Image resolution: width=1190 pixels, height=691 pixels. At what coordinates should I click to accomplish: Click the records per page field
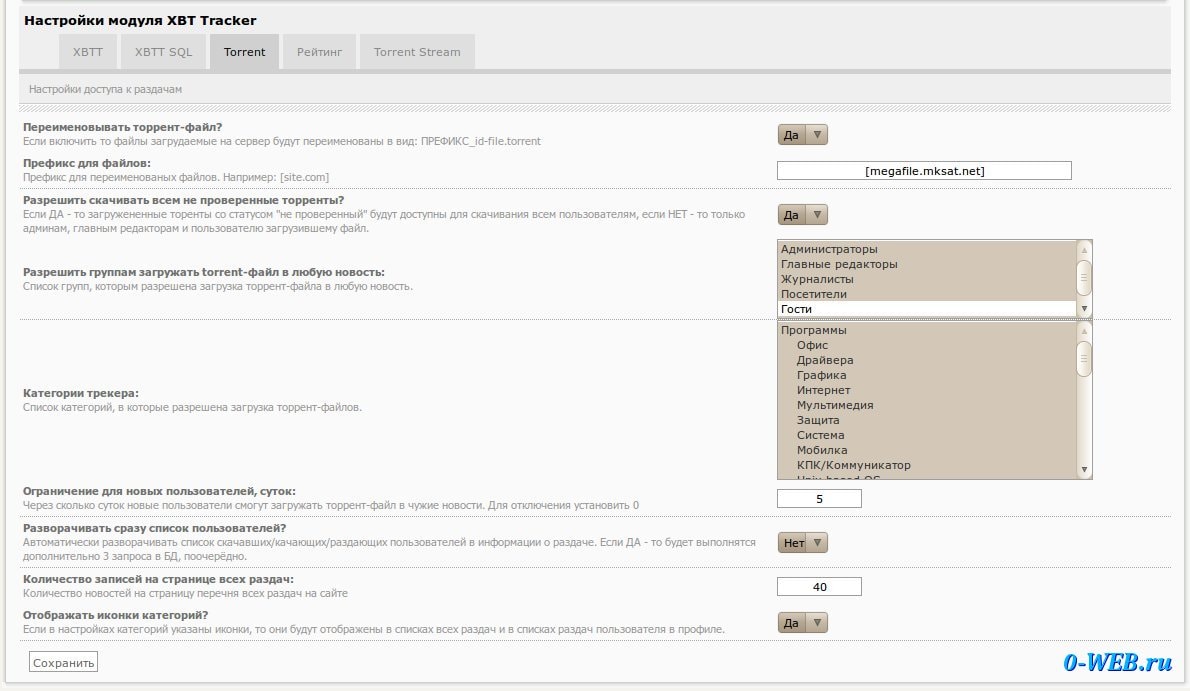819,587
